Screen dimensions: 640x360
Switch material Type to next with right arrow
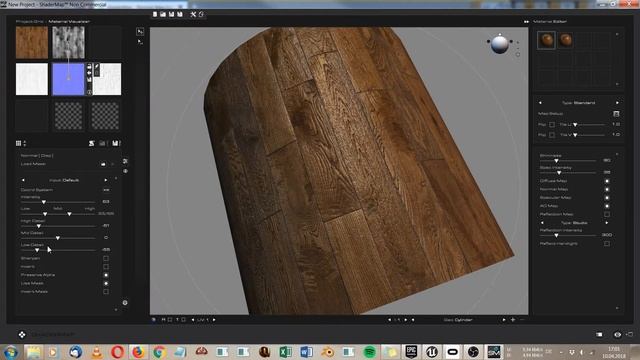tap(617, 103)
